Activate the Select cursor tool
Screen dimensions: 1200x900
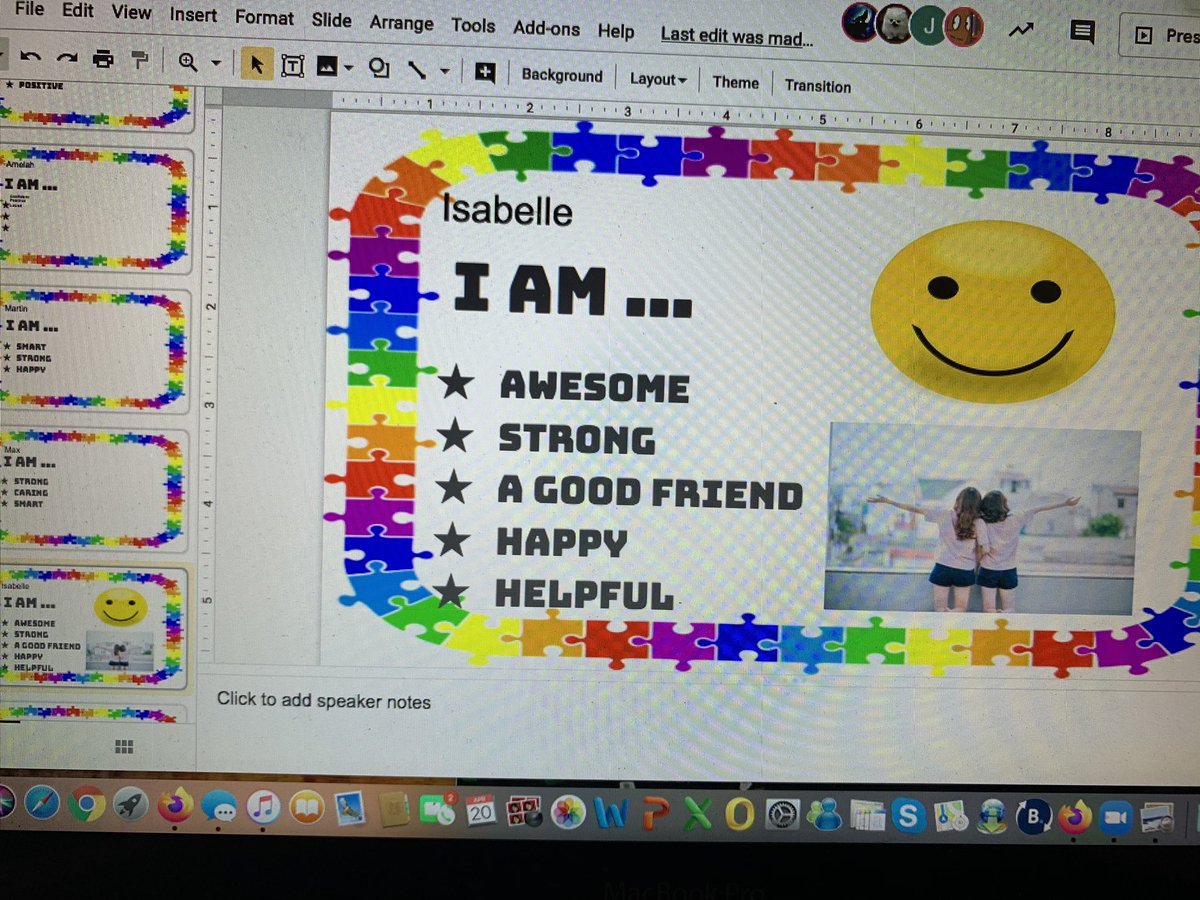click(x=257, y=65)
